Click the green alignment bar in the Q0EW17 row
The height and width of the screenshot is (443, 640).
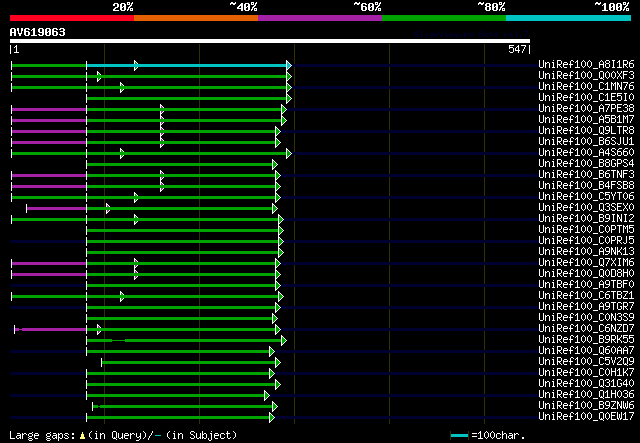point(178,418)
